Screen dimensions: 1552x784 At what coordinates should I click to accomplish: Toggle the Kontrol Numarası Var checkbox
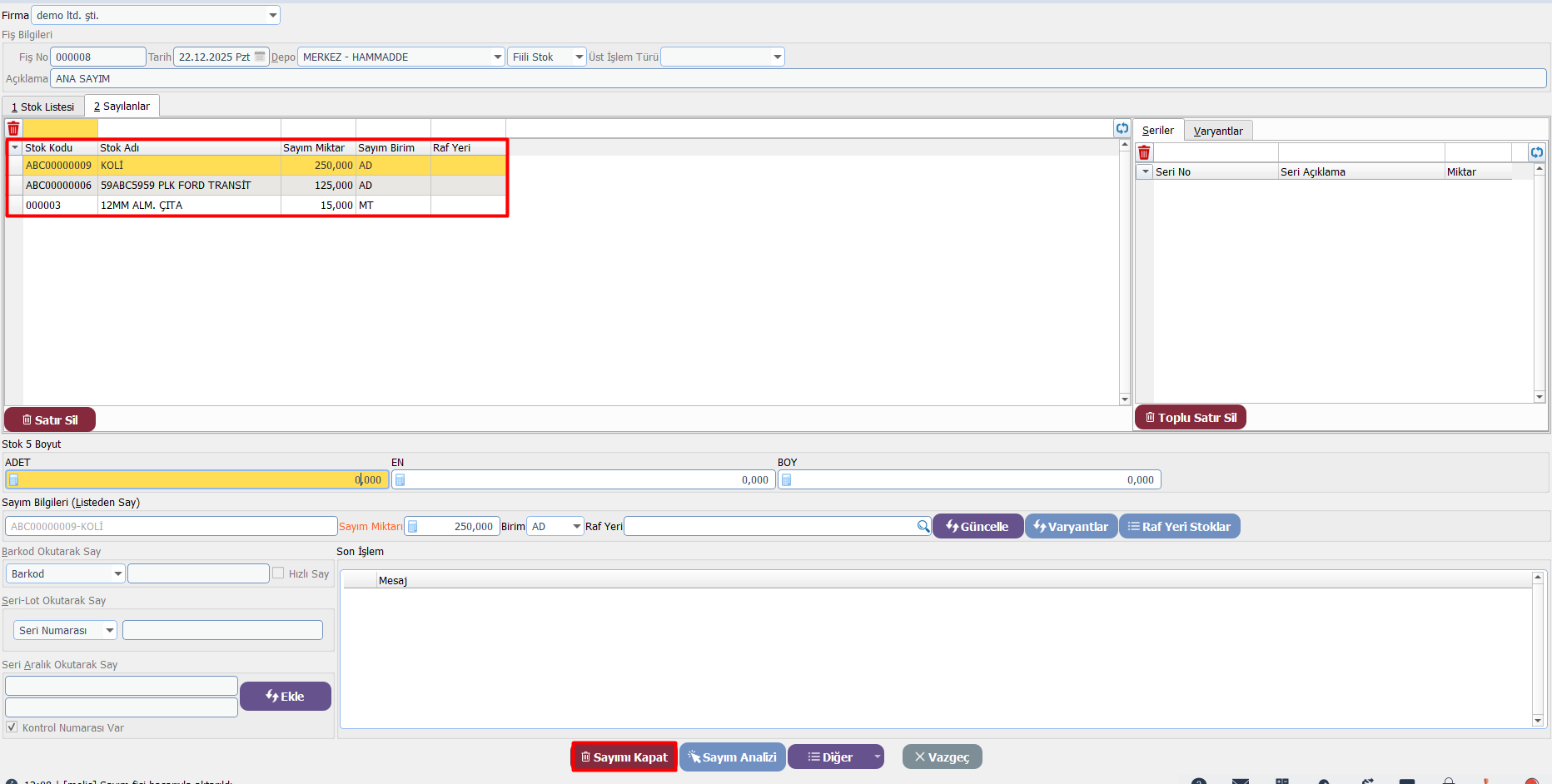12,727
